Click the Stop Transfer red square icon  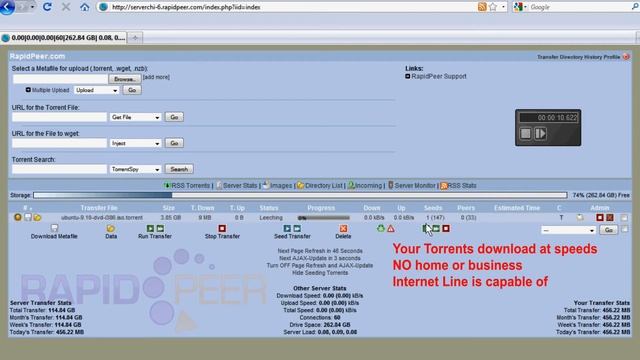point(222,228)
